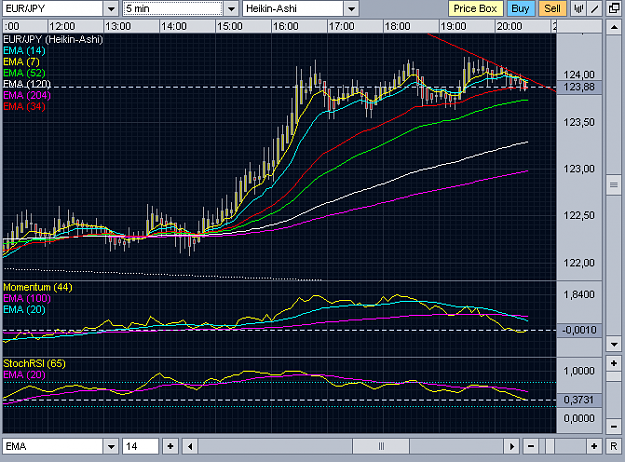Click the Momentum (44) indicator label

(x=38, y=287)
